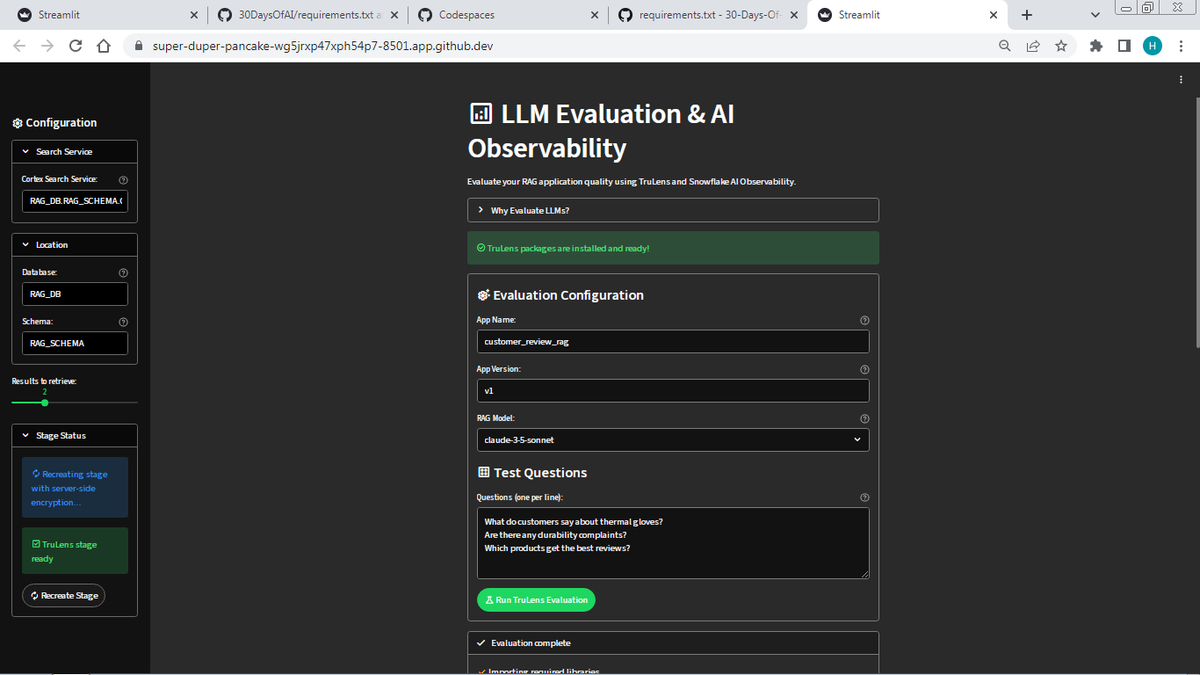Click the App Version input v1
Viewport: 1200px width, 675px height.
[x=673, y=390]
